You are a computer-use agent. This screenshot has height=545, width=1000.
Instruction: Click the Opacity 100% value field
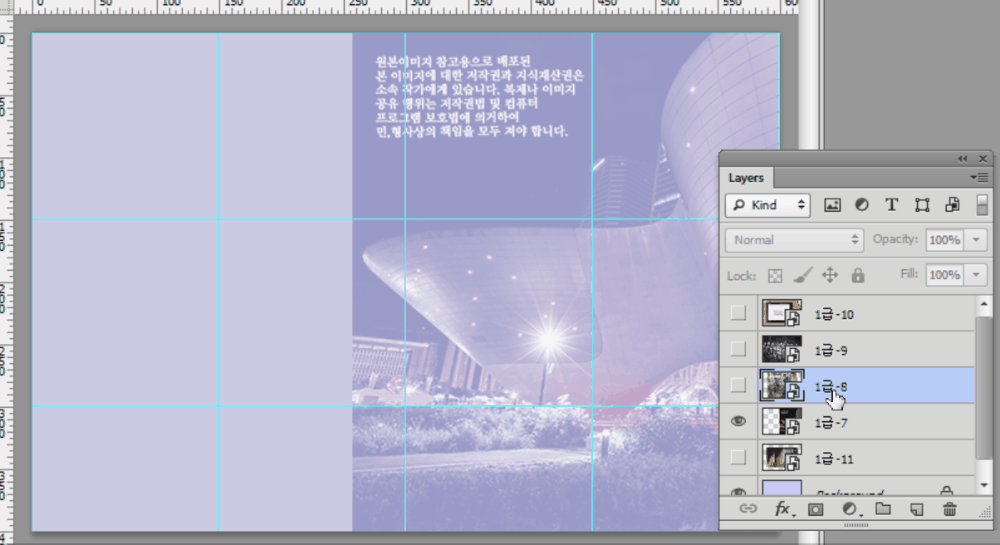(945, 240)
